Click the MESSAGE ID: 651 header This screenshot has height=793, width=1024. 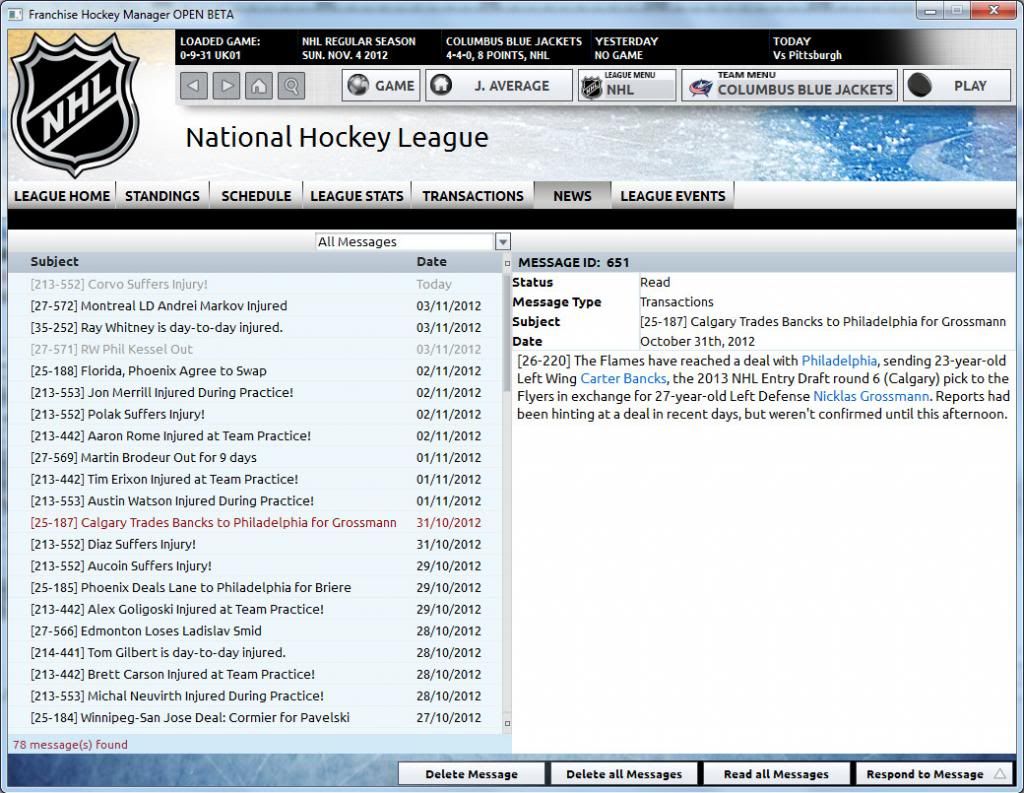(x=573, y=263)
